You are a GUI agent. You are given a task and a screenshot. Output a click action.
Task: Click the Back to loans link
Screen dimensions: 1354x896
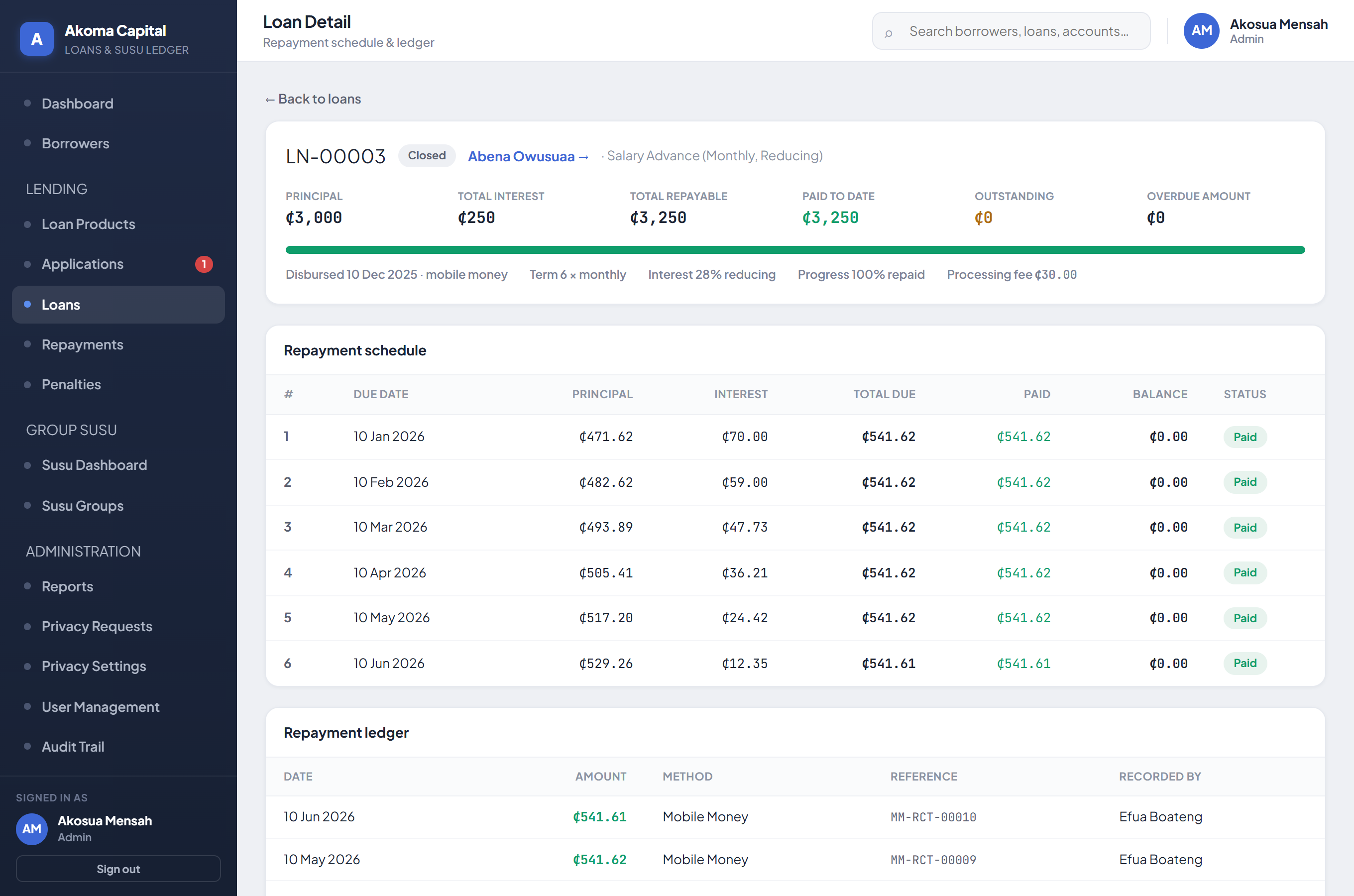coord(313,99)
